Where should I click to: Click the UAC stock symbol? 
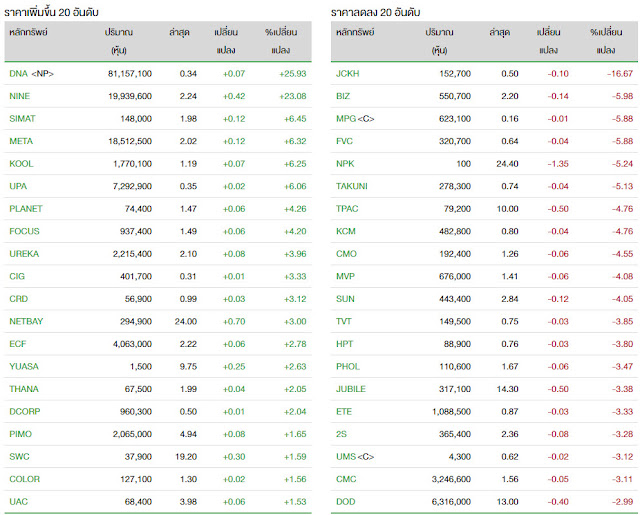[18, 500]
